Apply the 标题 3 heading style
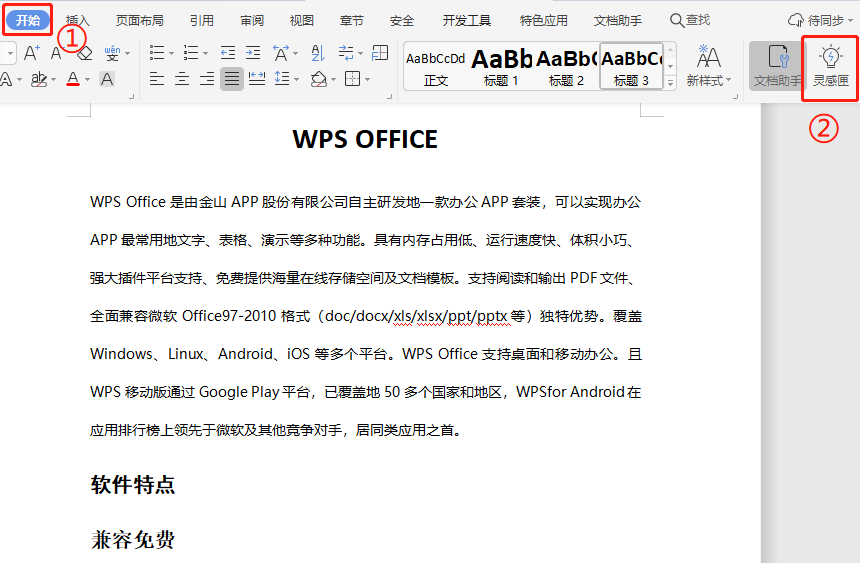The width and height of the screenshot is (860, 563). 631,66
